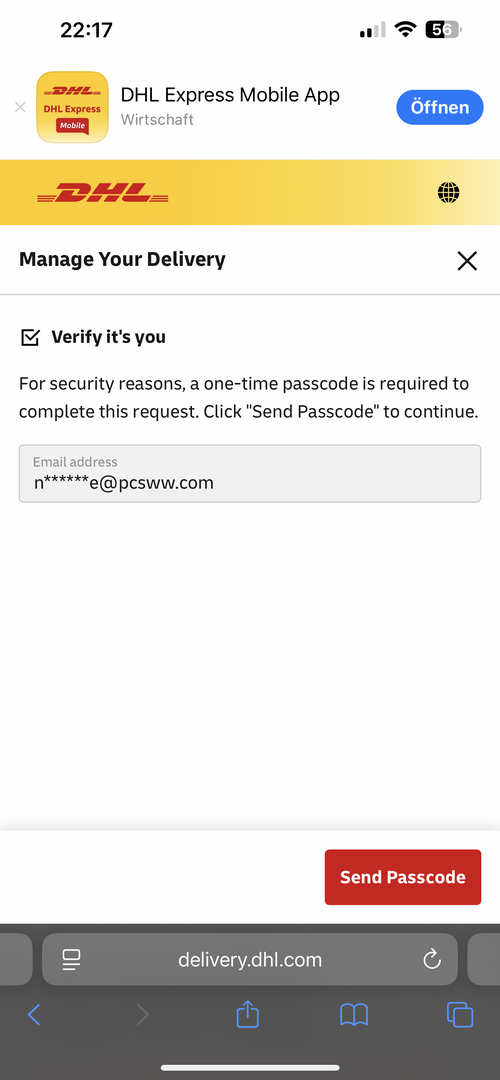Viewport: 500px width, 1080px height.
Task: Open the globe language selector
Action: tap(448, 192)
